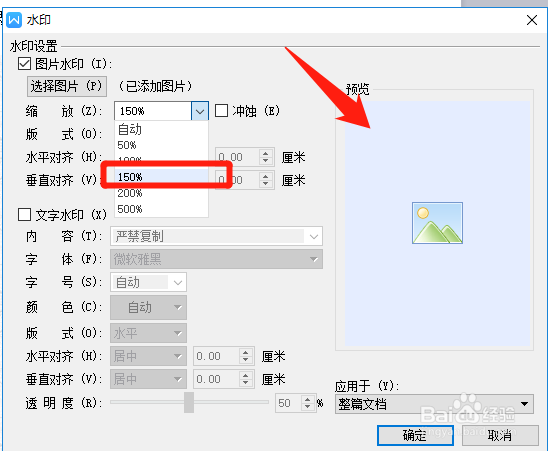Uncheck the 图片水印 checkbox
Image resolution: width=548 pixels, height=451 pixels.
point(24,64)
